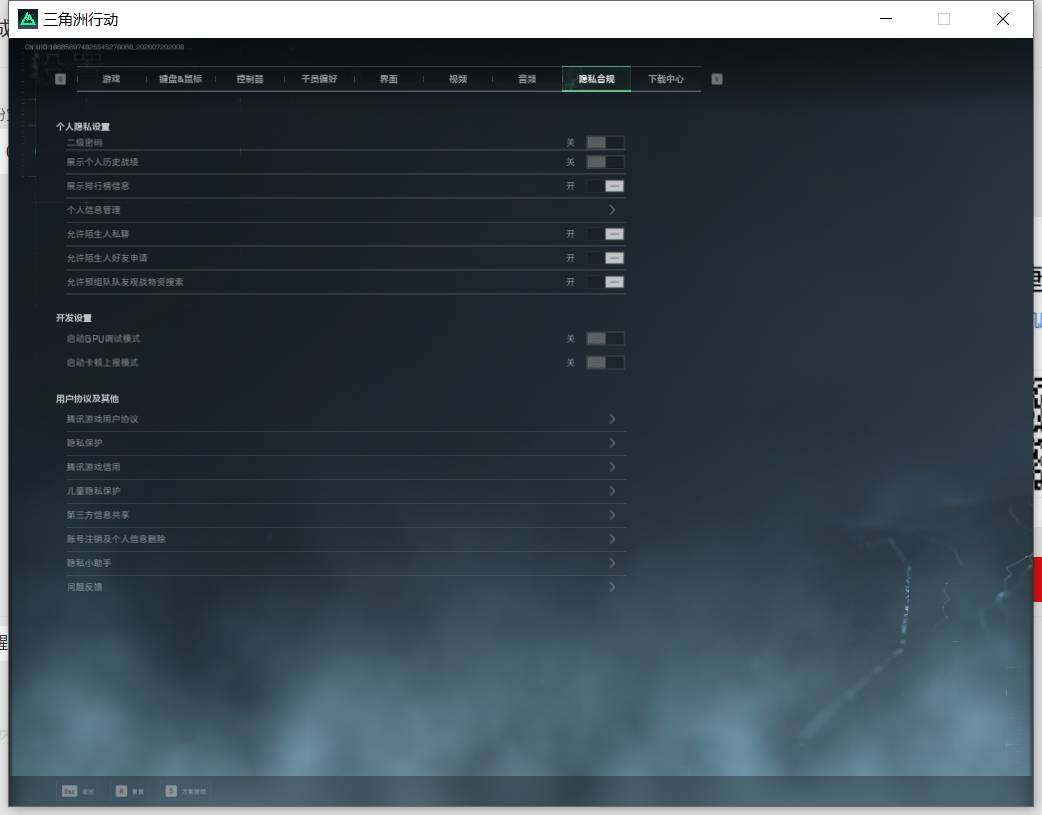Expand 腾讯游戏信用 arrow
Screen dimensions: 1042x815
pyautogui.click(x=612, y=467)
